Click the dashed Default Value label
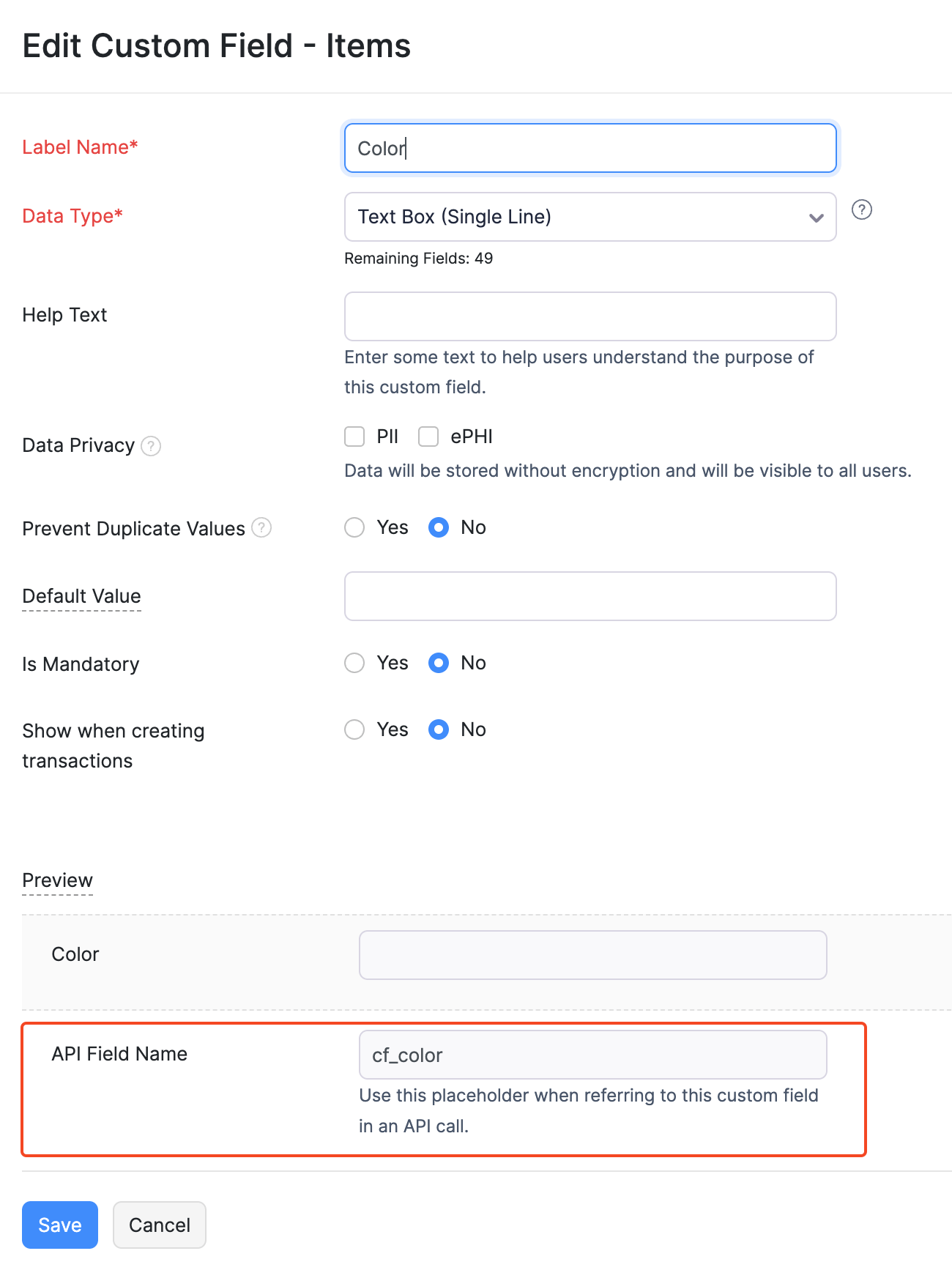 pyautogui.click(x=81, y=596)
